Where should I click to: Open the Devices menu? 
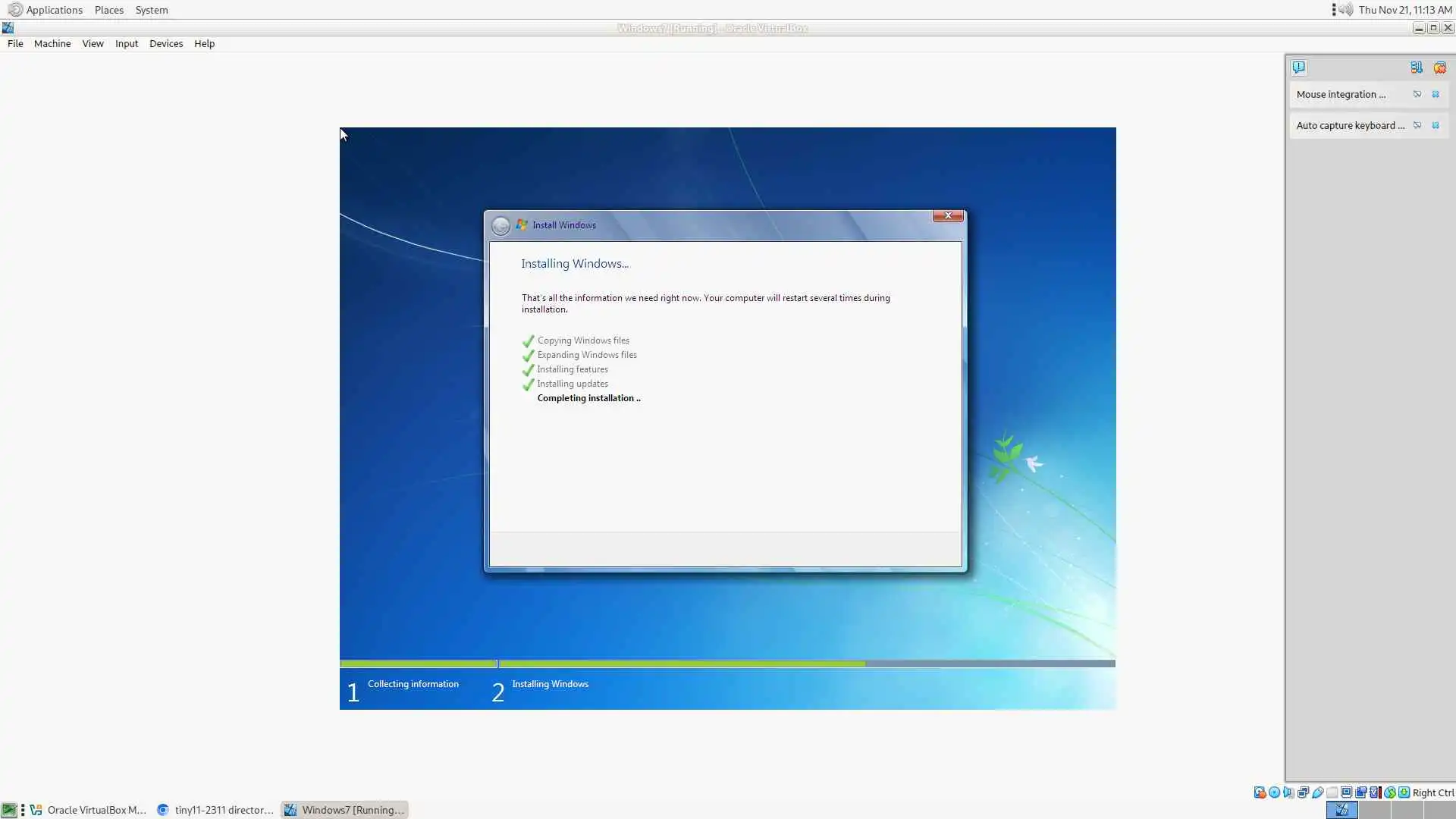[165, 44]
